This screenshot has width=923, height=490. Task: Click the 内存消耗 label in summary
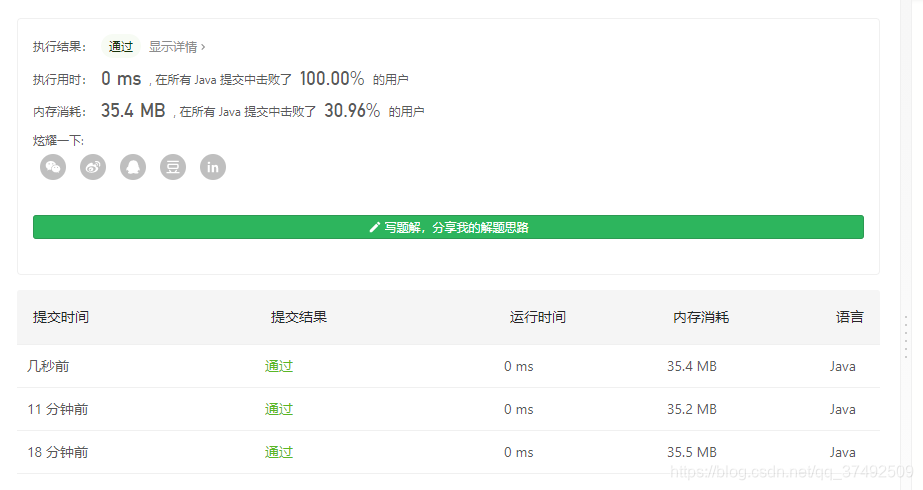59,111
